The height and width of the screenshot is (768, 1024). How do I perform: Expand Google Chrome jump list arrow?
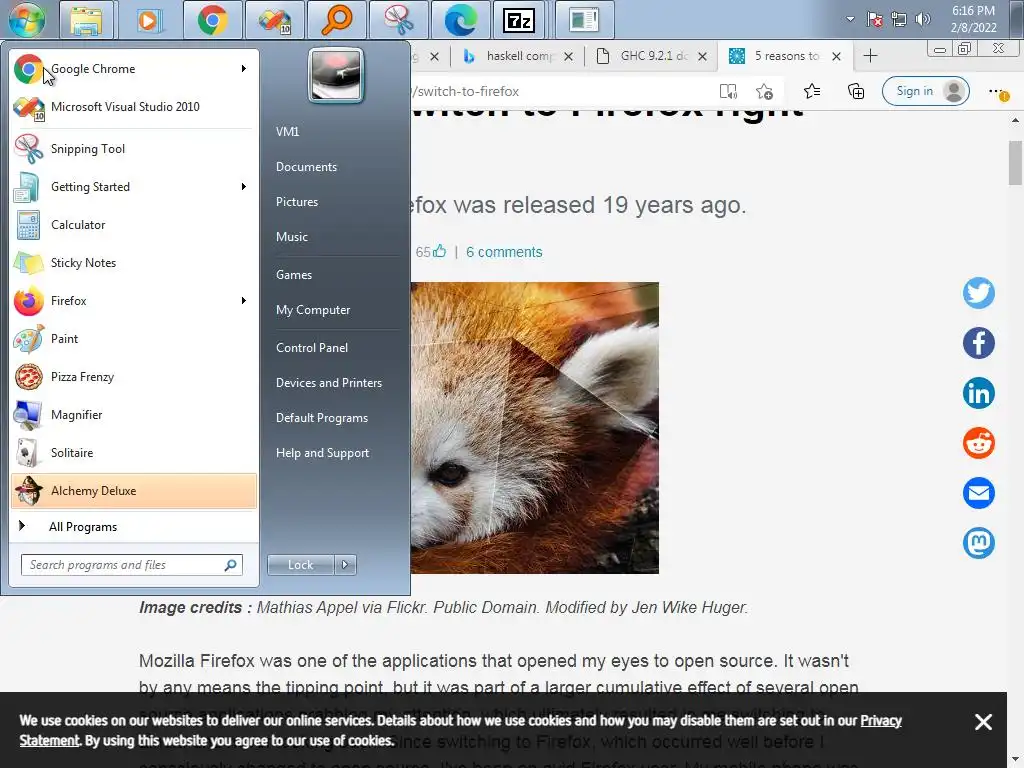tap(244, 69)
